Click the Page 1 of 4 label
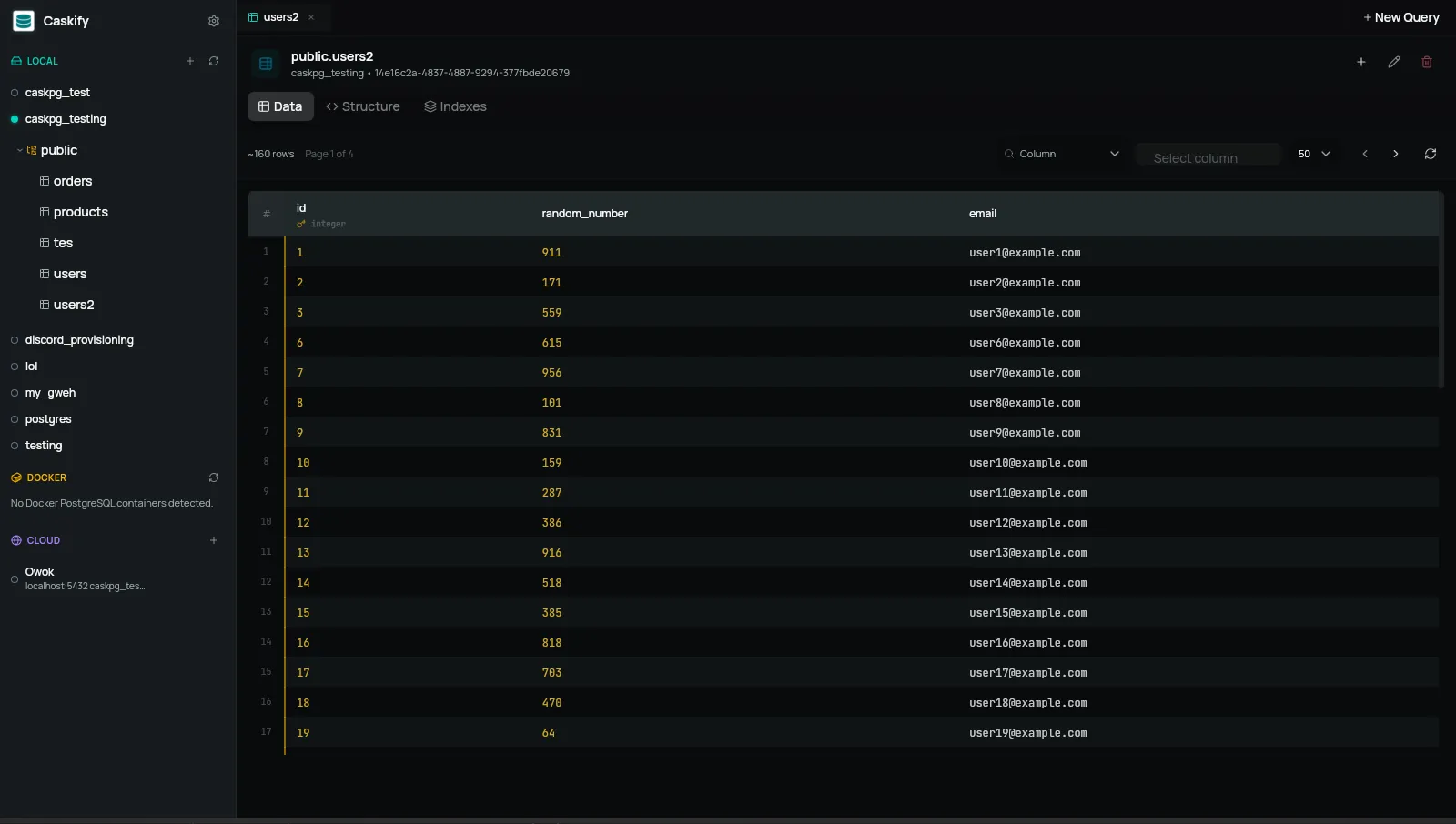Viewport: 1456px width, 824px height. 329,154
